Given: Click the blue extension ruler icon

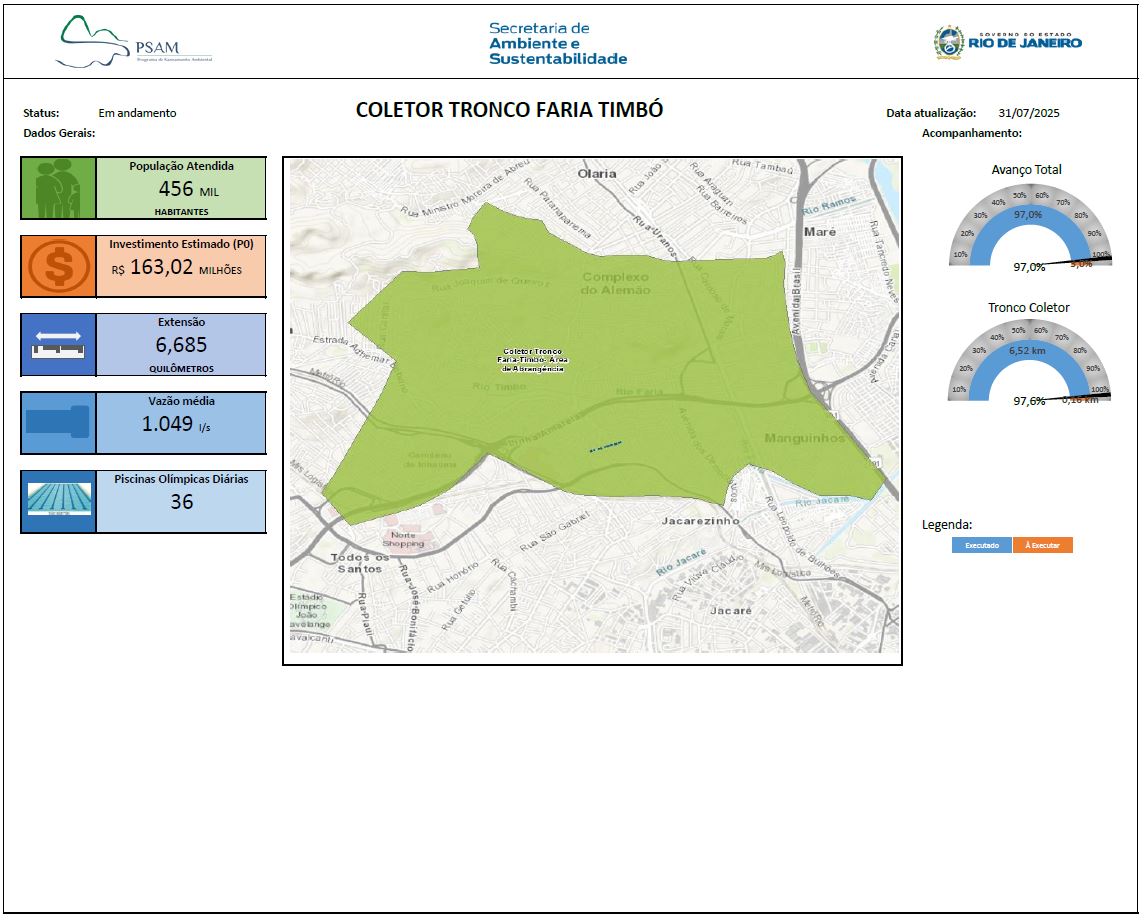Looking at the screenshot, I should tap(58, 345).
